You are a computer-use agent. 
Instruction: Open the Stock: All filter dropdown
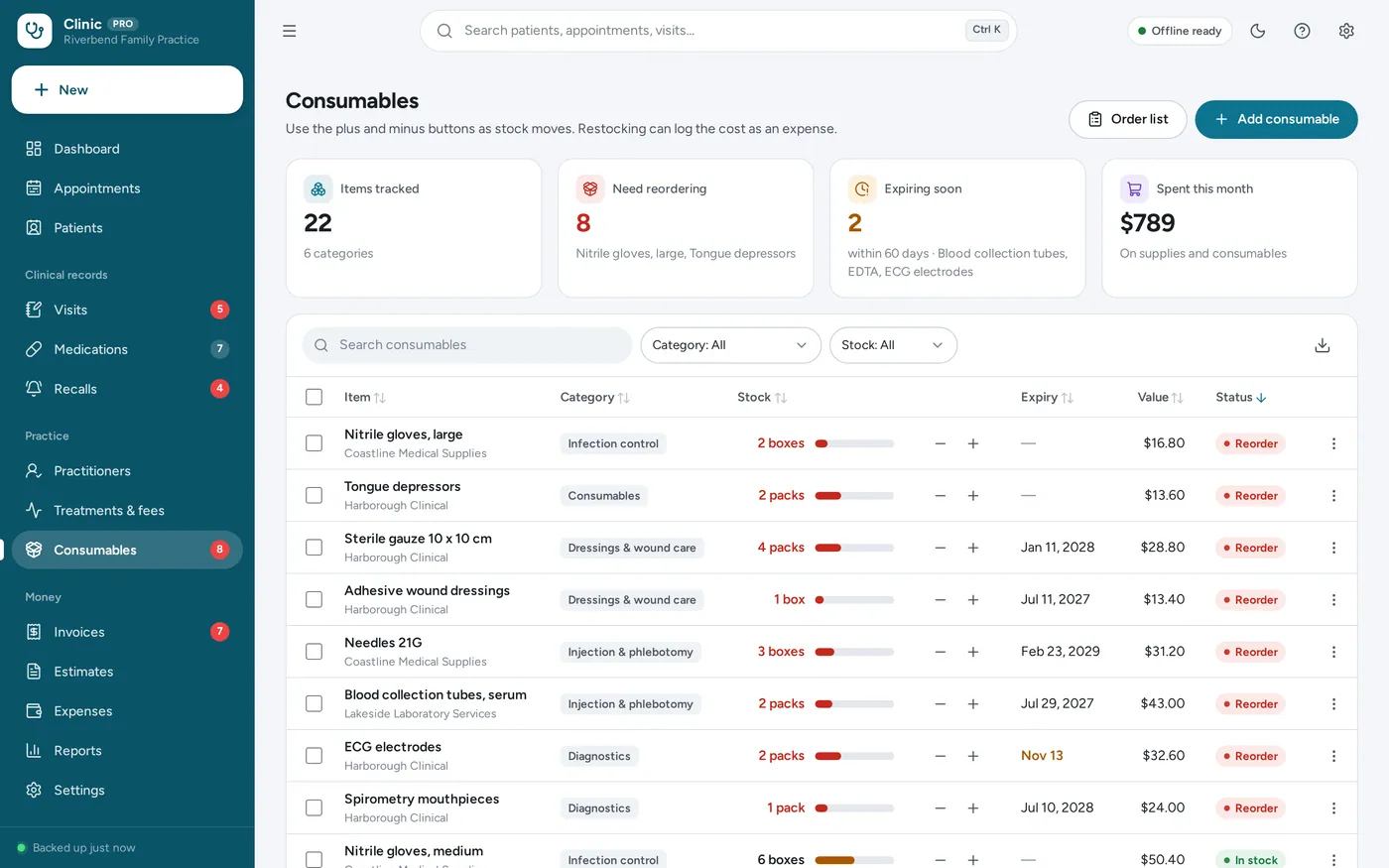893,345
